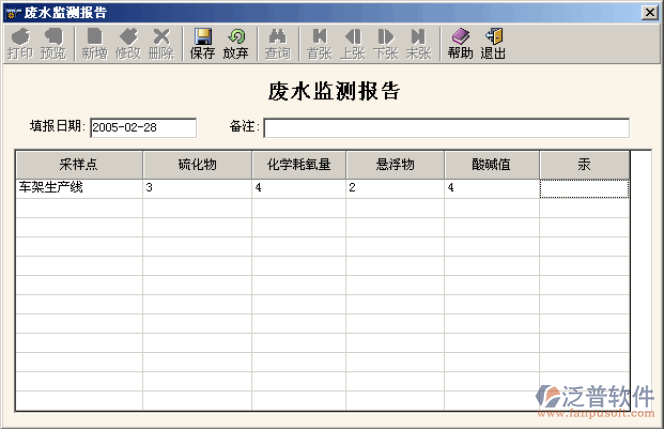Open 预览 (Preview) from the toolbar
This screenshot has height=429, width=665.
click(53, 44)
